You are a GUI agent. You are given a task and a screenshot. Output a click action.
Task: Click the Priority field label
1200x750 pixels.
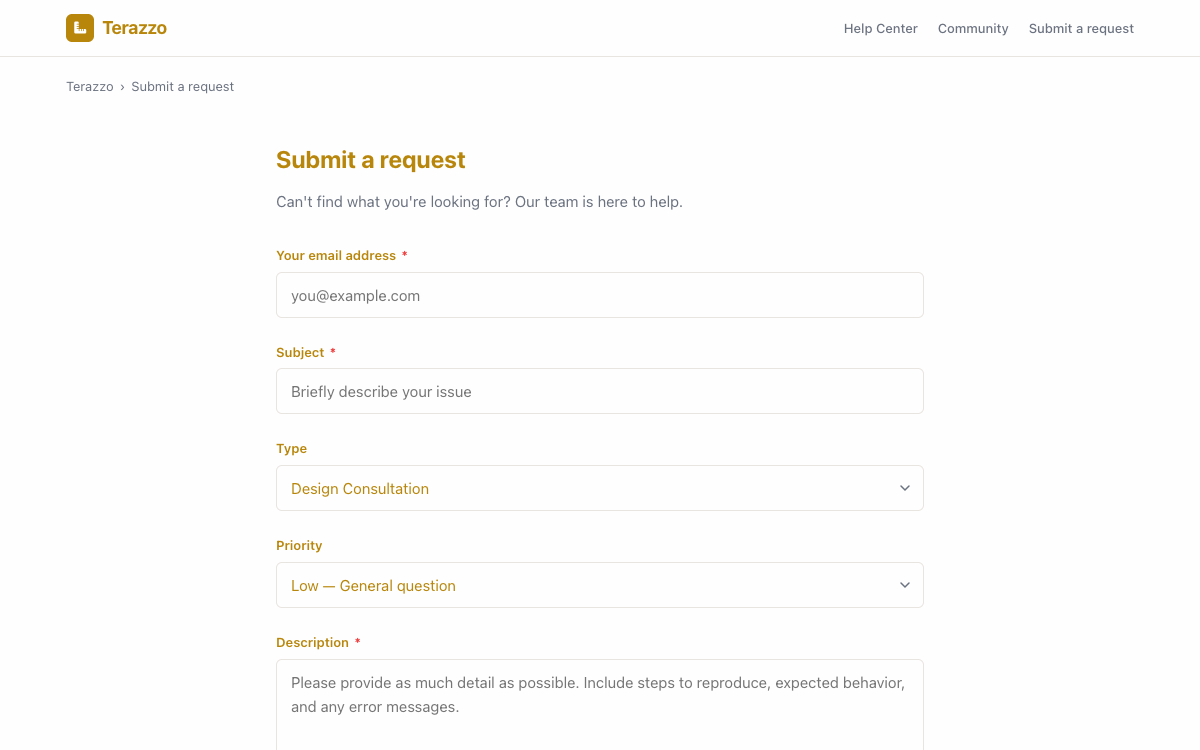pos(299,546)
